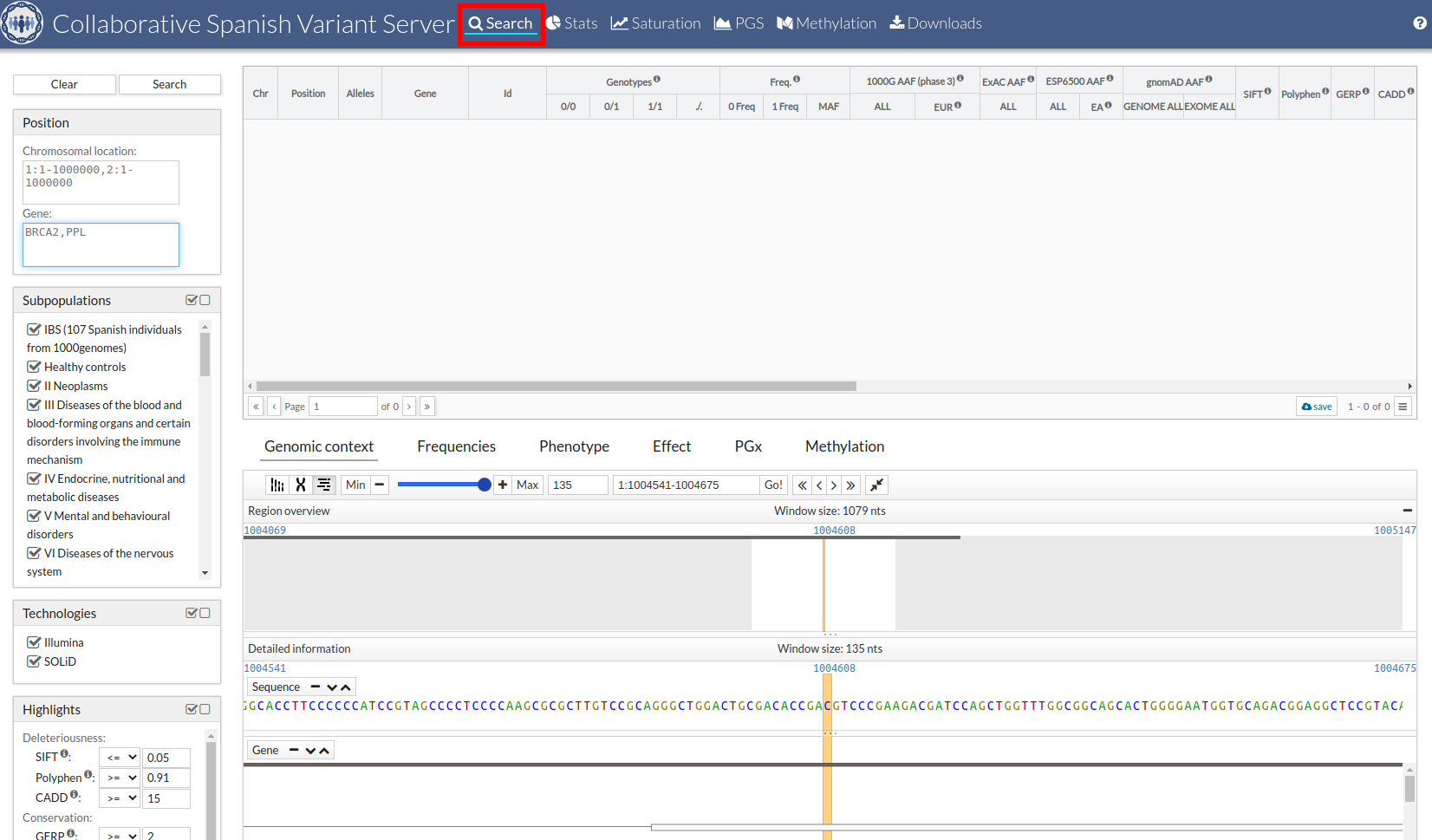
Task: Click the Go! button
Action: 773,485
